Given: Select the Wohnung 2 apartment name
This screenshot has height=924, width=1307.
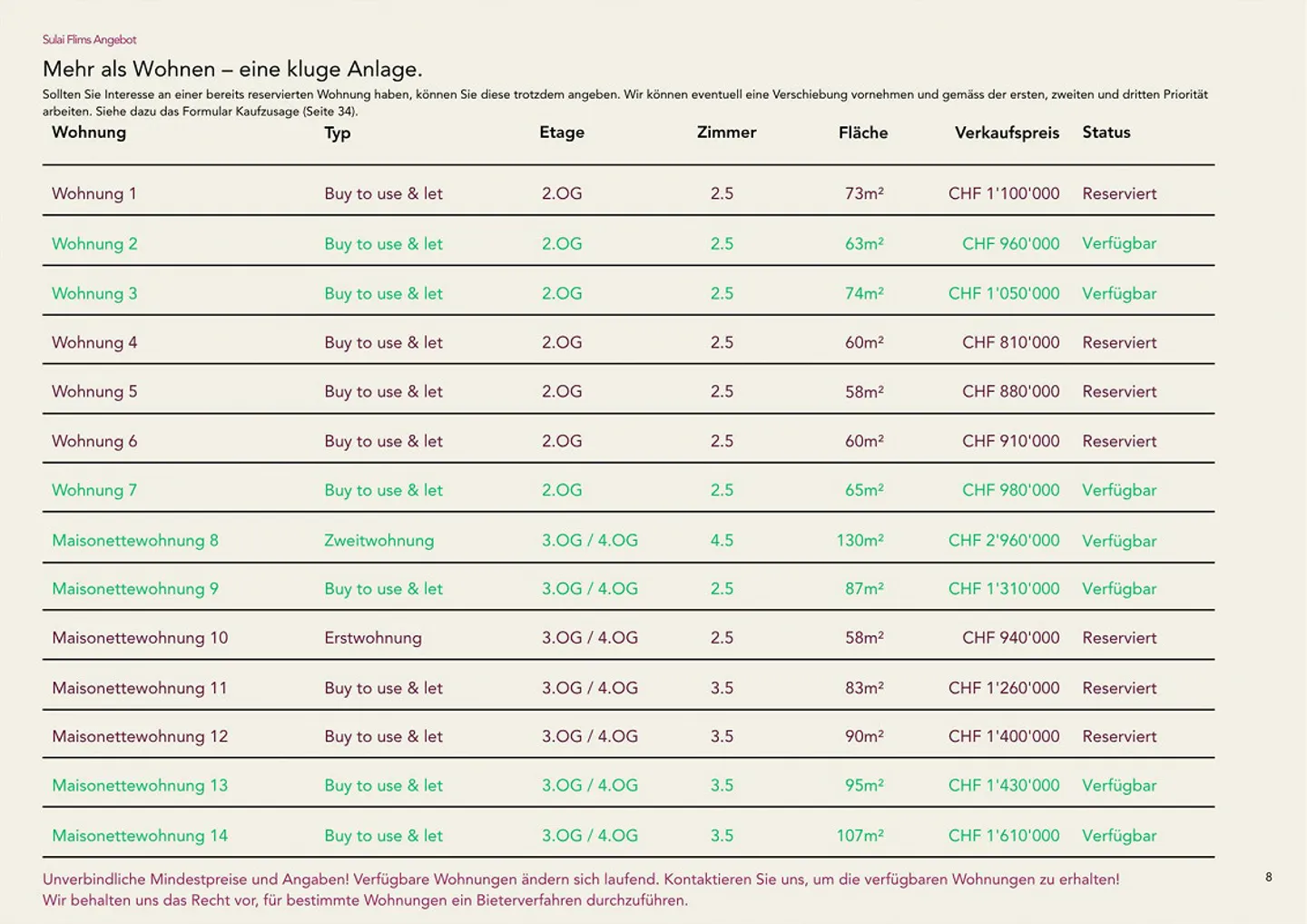Looking at the screenshot, I should (94, 243).
